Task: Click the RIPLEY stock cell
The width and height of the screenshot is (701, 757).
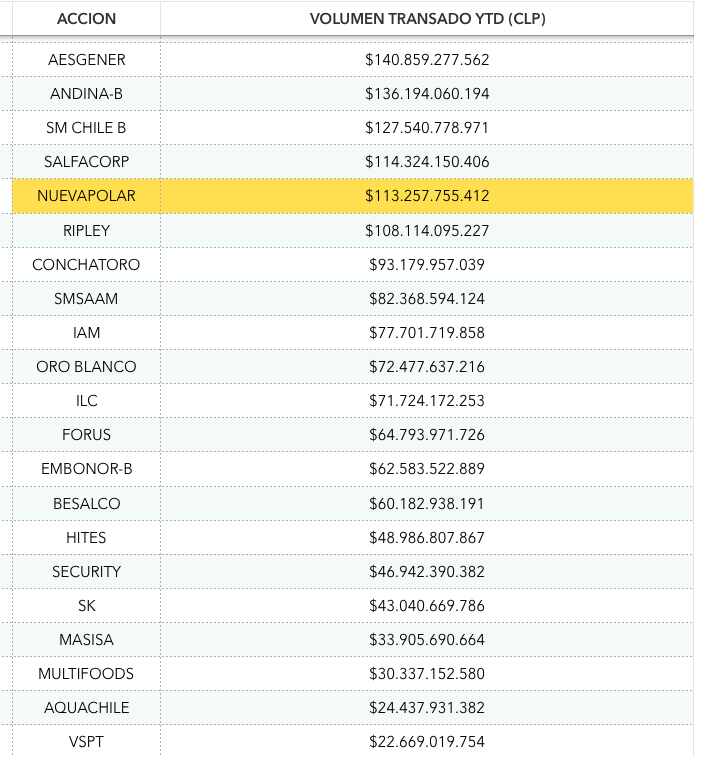Action: pos(86,230)
